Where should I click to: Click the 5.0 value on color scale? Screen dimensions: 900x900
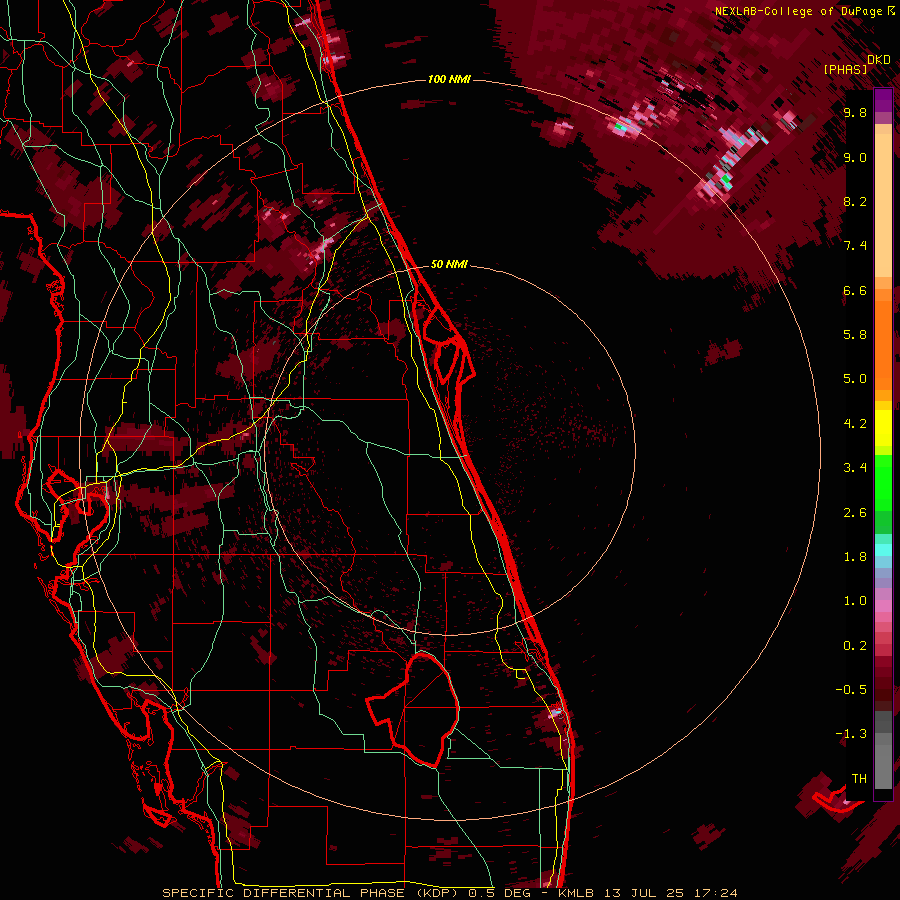855,379
